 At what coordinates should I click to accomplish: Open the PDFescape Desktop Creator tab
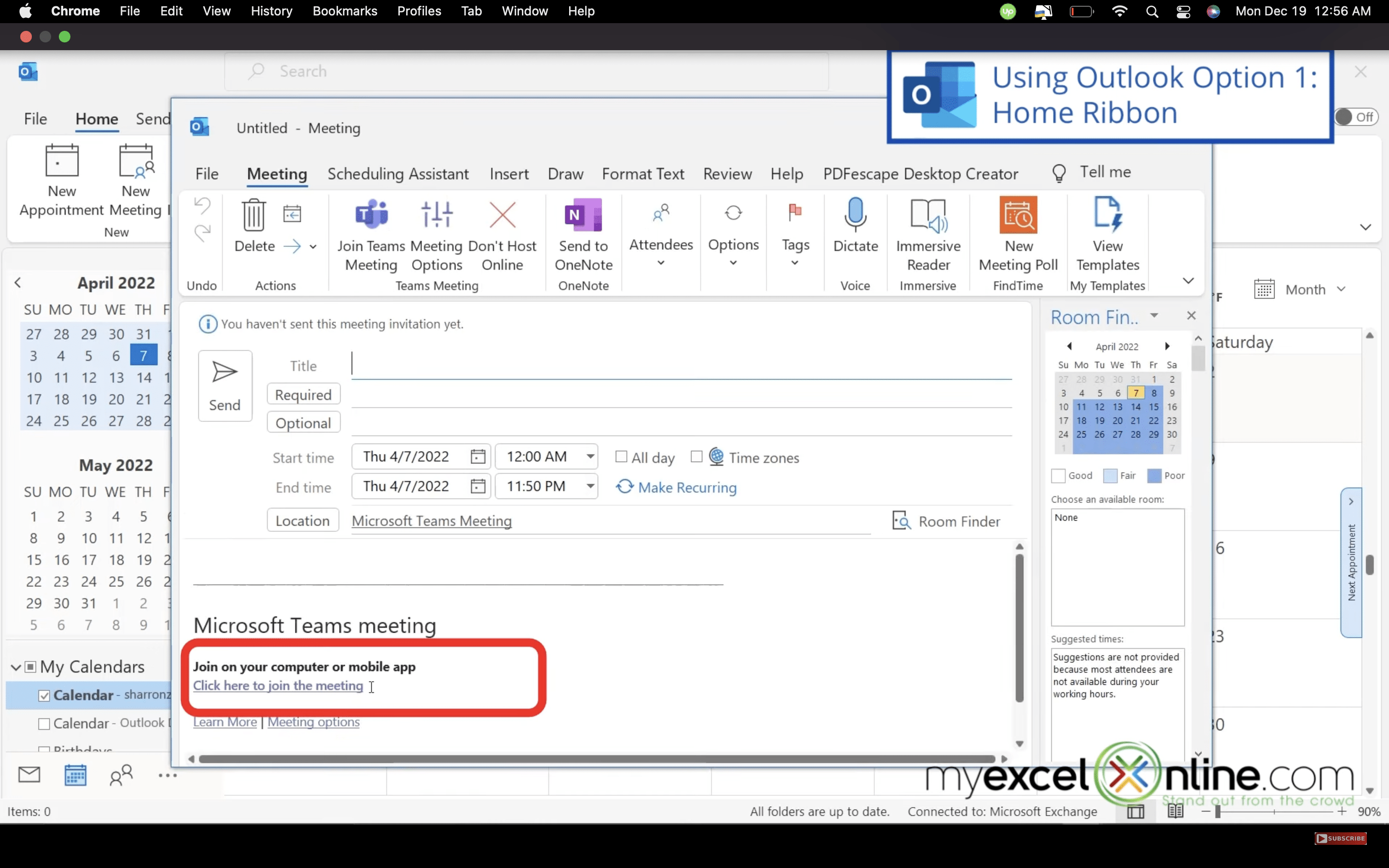920,174
